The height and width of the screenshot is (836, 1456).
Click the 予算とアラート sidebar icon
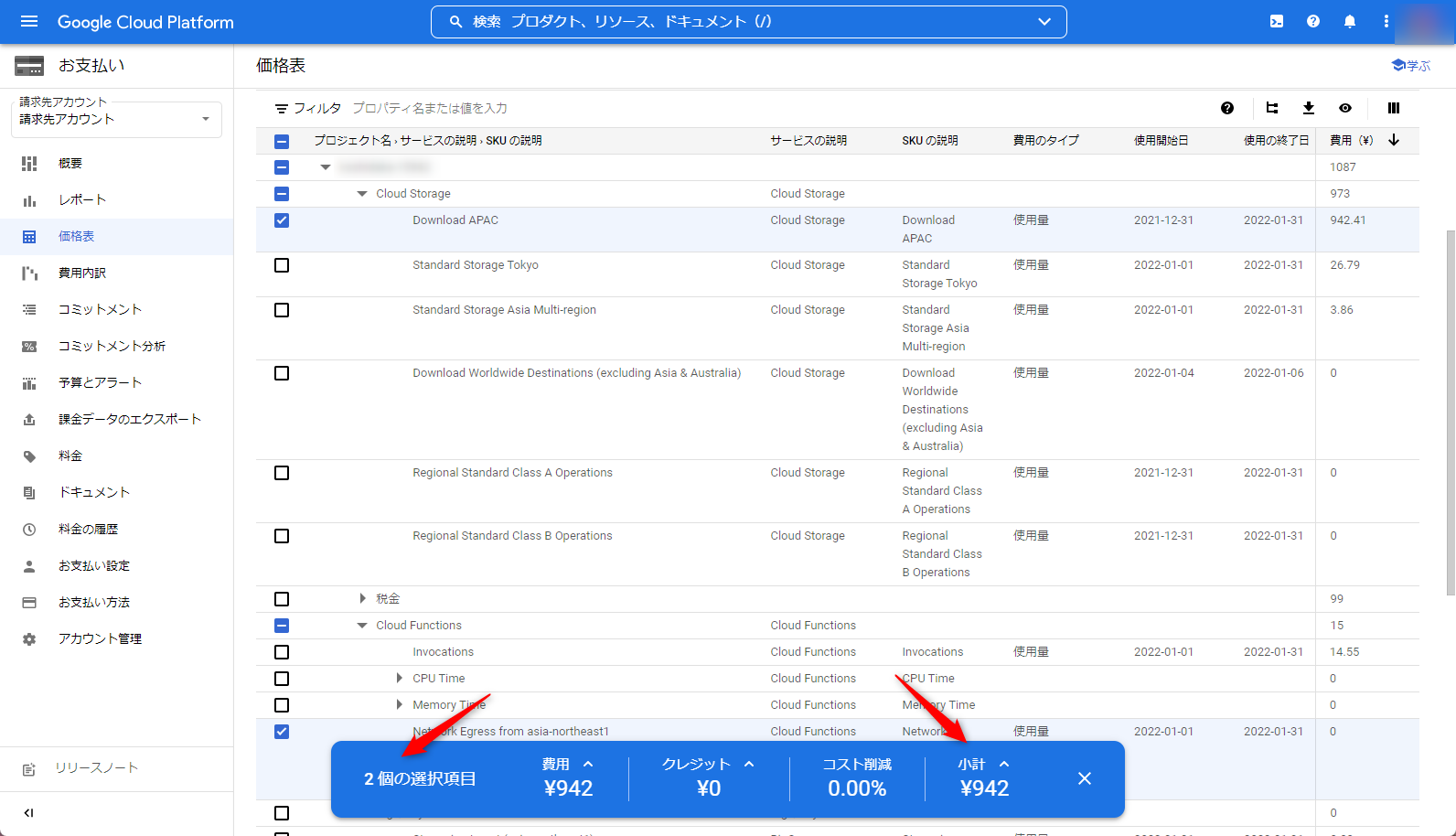point(29,383)
